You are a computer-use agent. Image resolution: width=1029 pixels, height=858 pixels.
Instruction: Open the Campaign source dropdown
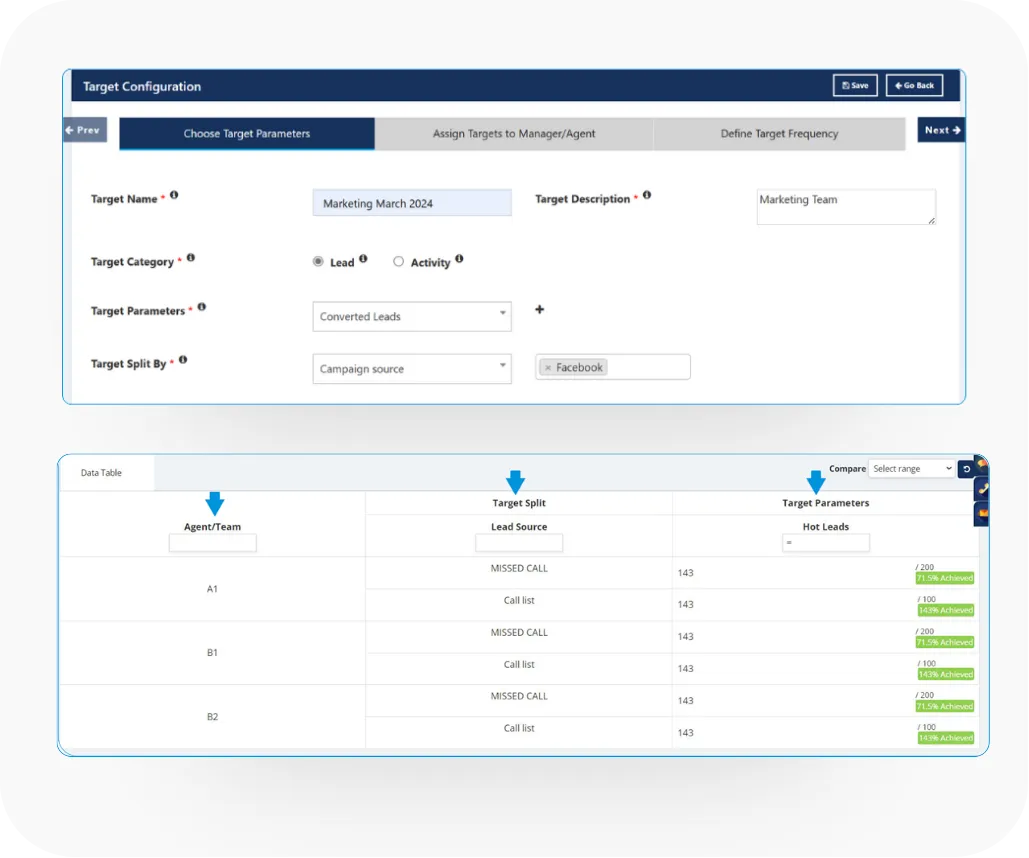pyautogui.click(x=411, y=369)
